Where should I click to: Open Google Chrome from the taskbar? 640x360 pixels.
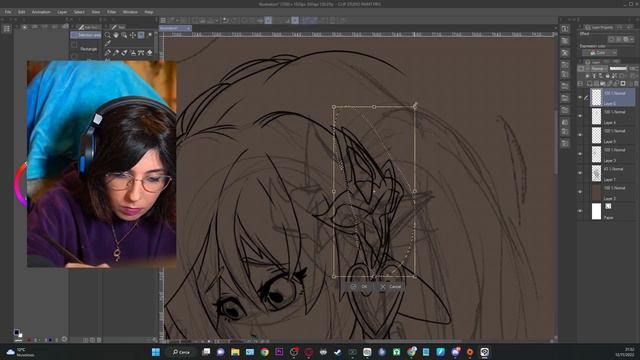264,352
